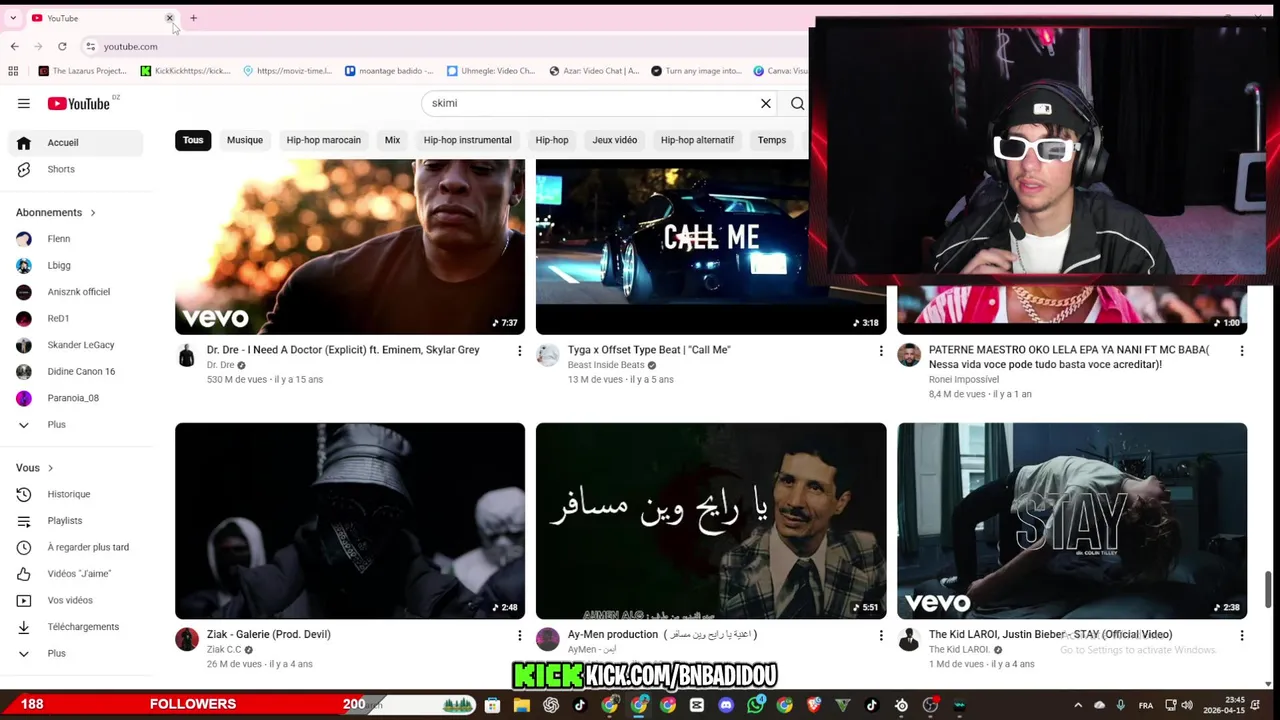
Task: Expand more subscriptions with Plus under Paranoia_08
Action: 76,424
